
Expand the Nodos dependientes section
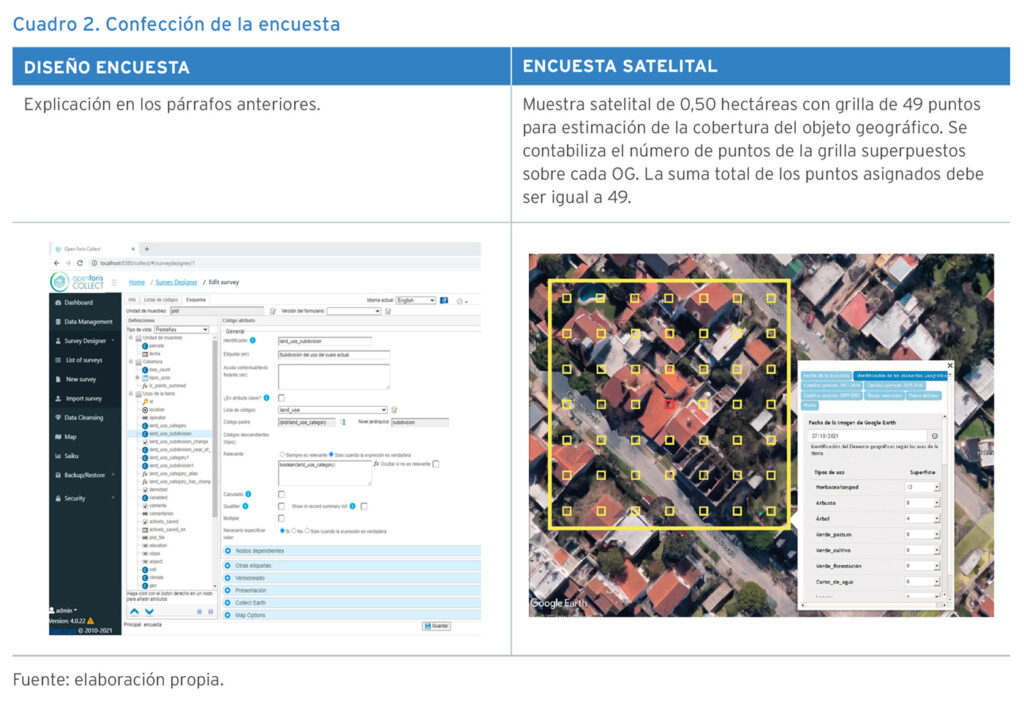point(352,551)
